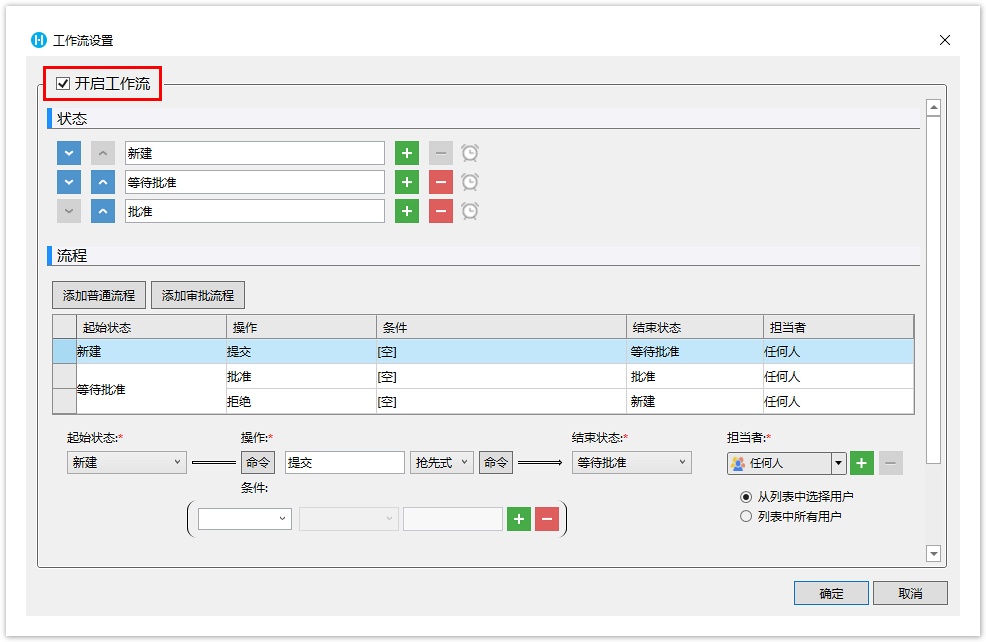Click the green plus button next to 担当者 dropdown

point(862,463)
